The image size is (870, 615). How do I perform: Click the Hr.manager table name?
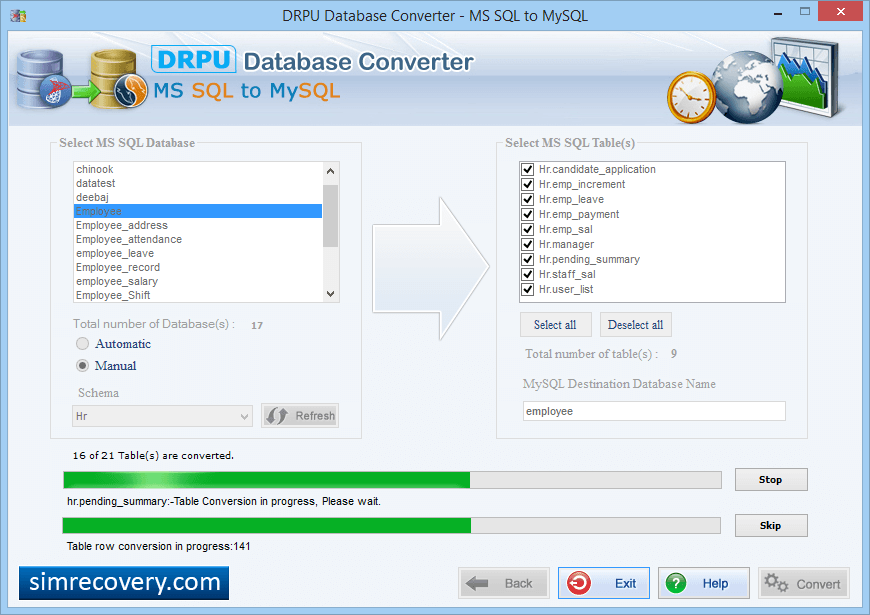click(x=566, y=244)
